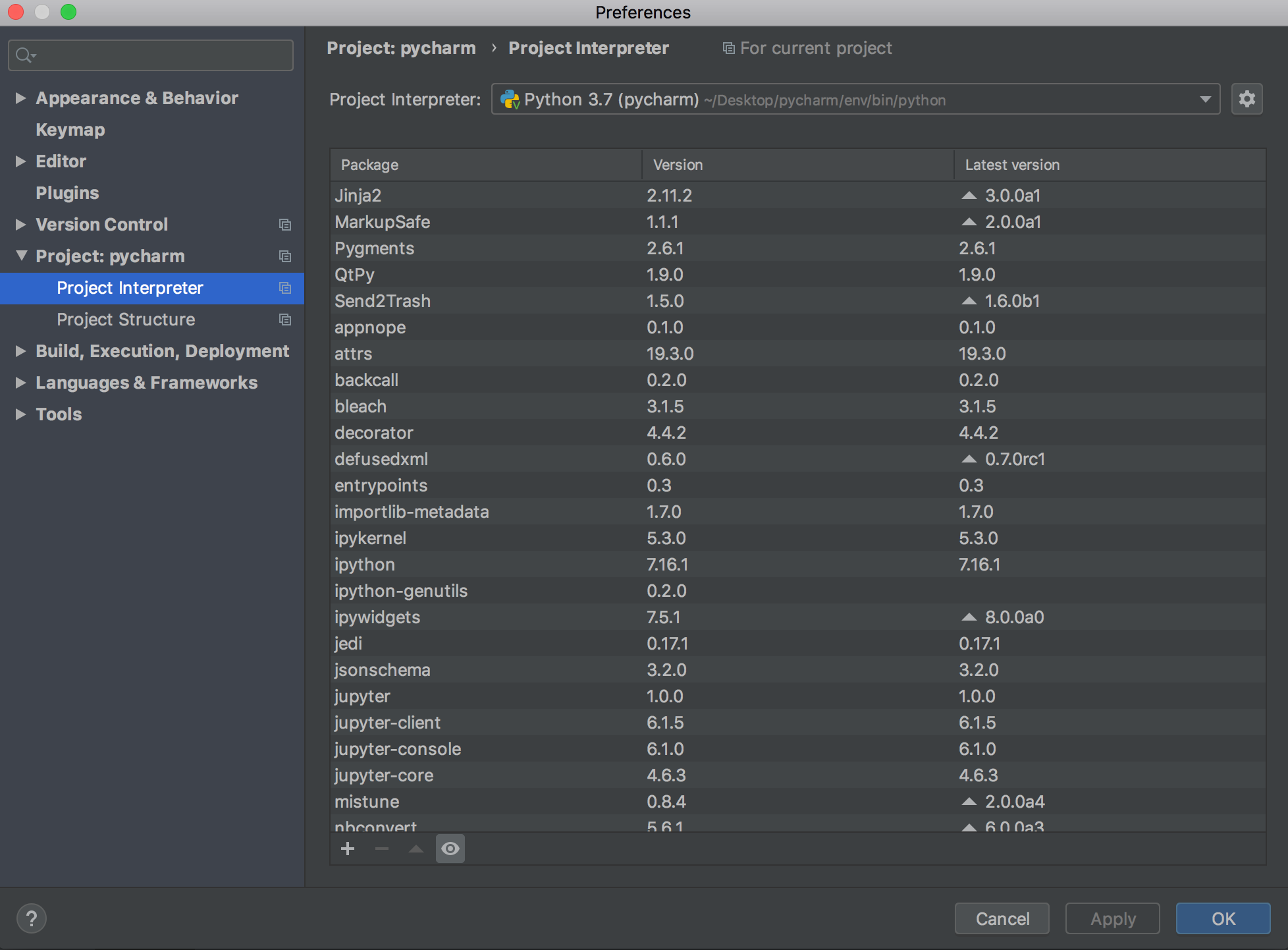
Task: Click the Latest version column header
Action: pyautogui.click(x=1110, y=165)
